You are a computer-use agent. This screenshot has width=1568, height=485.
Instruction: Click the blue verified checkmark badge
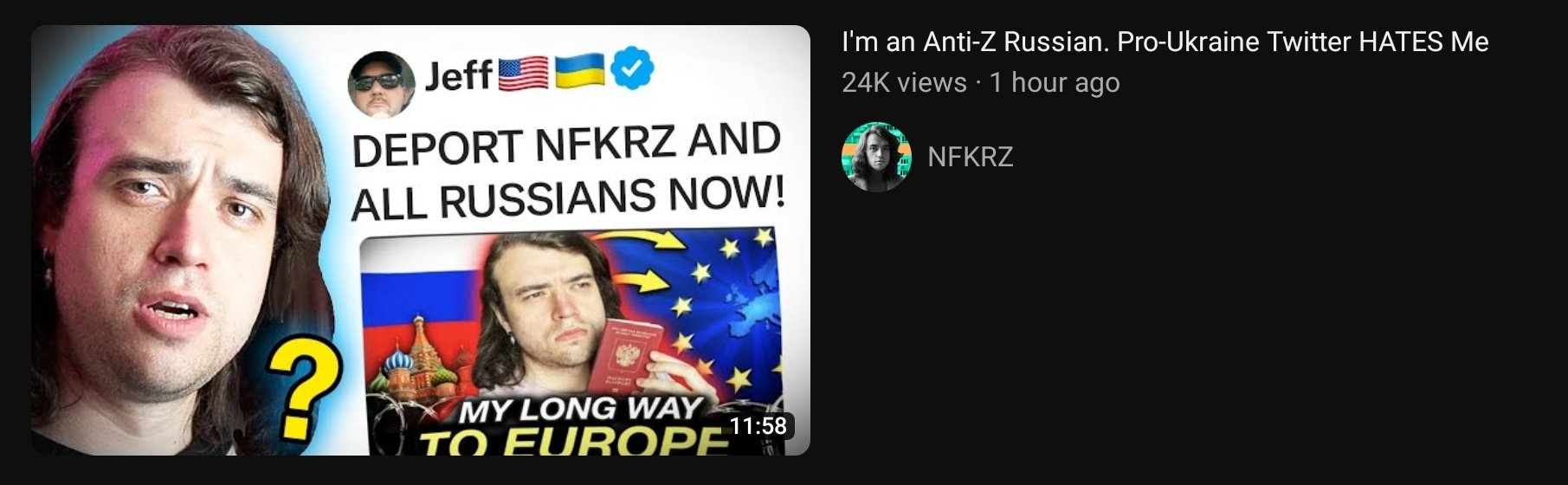click(x=633, y=71)
